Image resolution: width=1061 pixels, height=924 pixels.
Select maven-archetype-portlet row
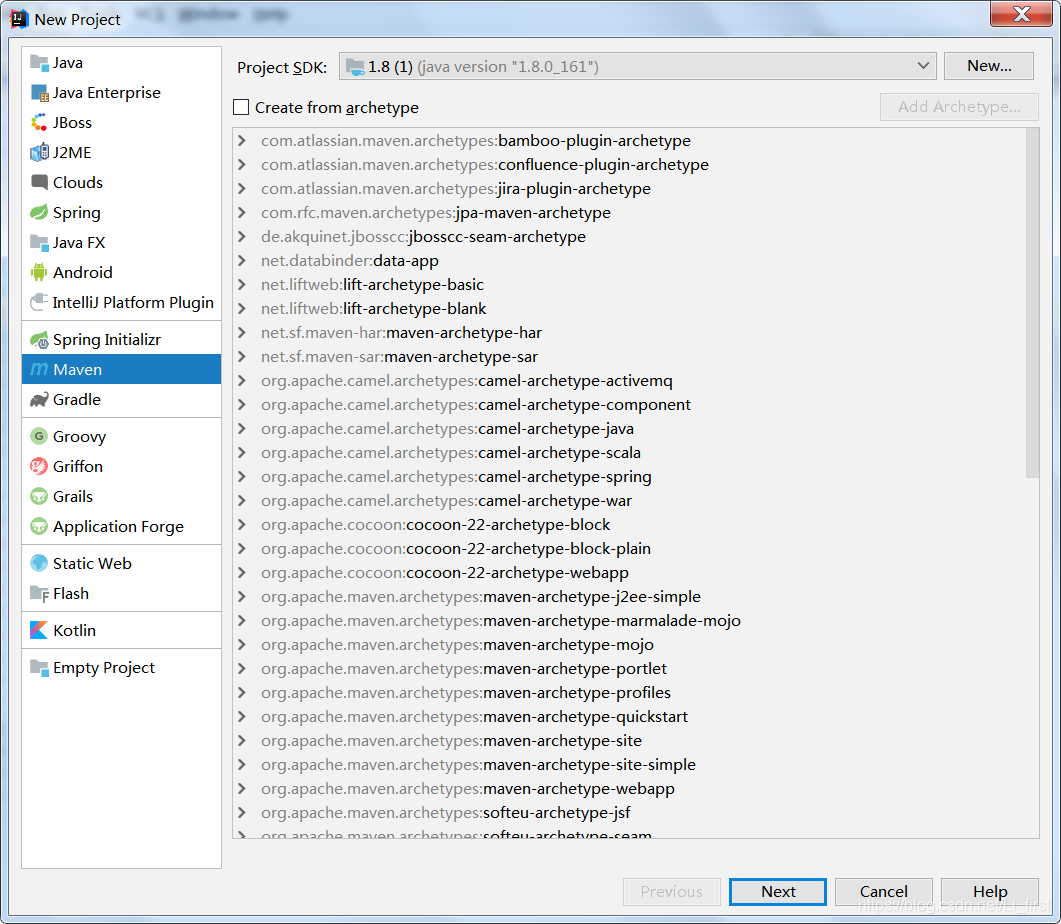click(629, 668)
